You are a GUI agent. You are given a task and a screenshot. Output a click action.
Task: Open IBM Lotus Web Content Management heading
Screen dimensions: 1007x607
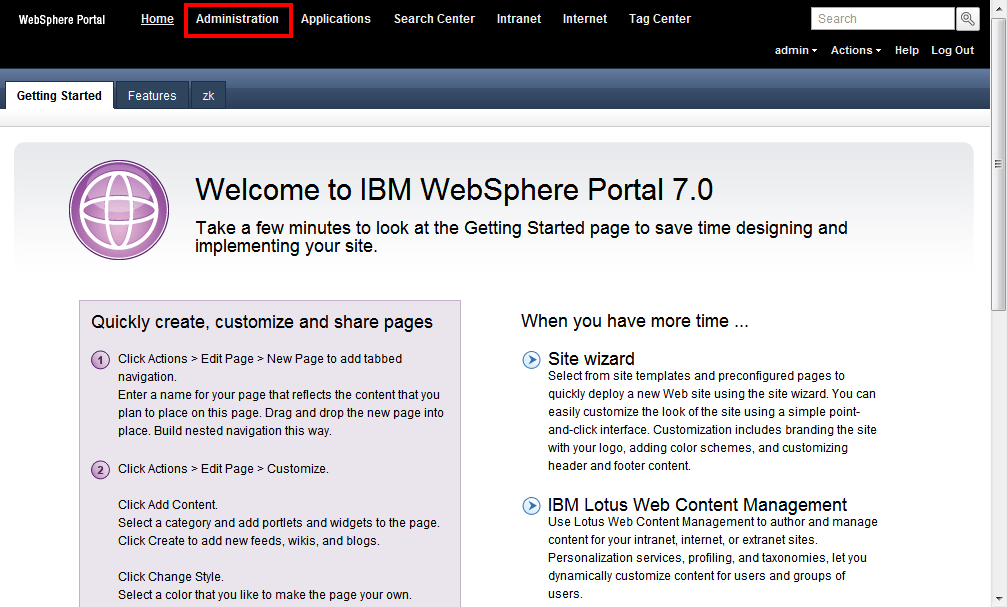(x=697, y=505)
